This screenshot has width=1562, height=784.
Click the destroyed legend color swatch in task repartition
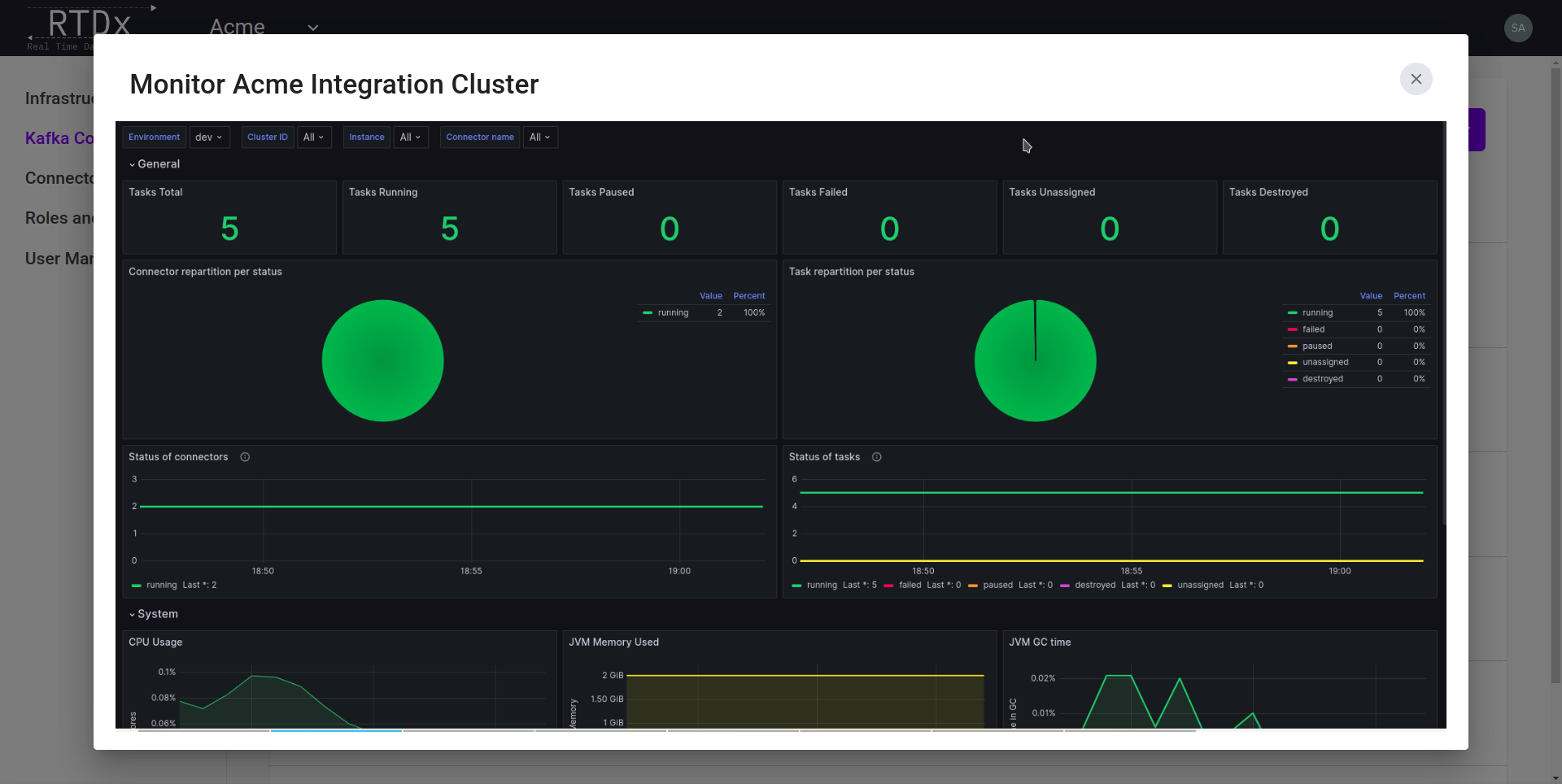1292,379
